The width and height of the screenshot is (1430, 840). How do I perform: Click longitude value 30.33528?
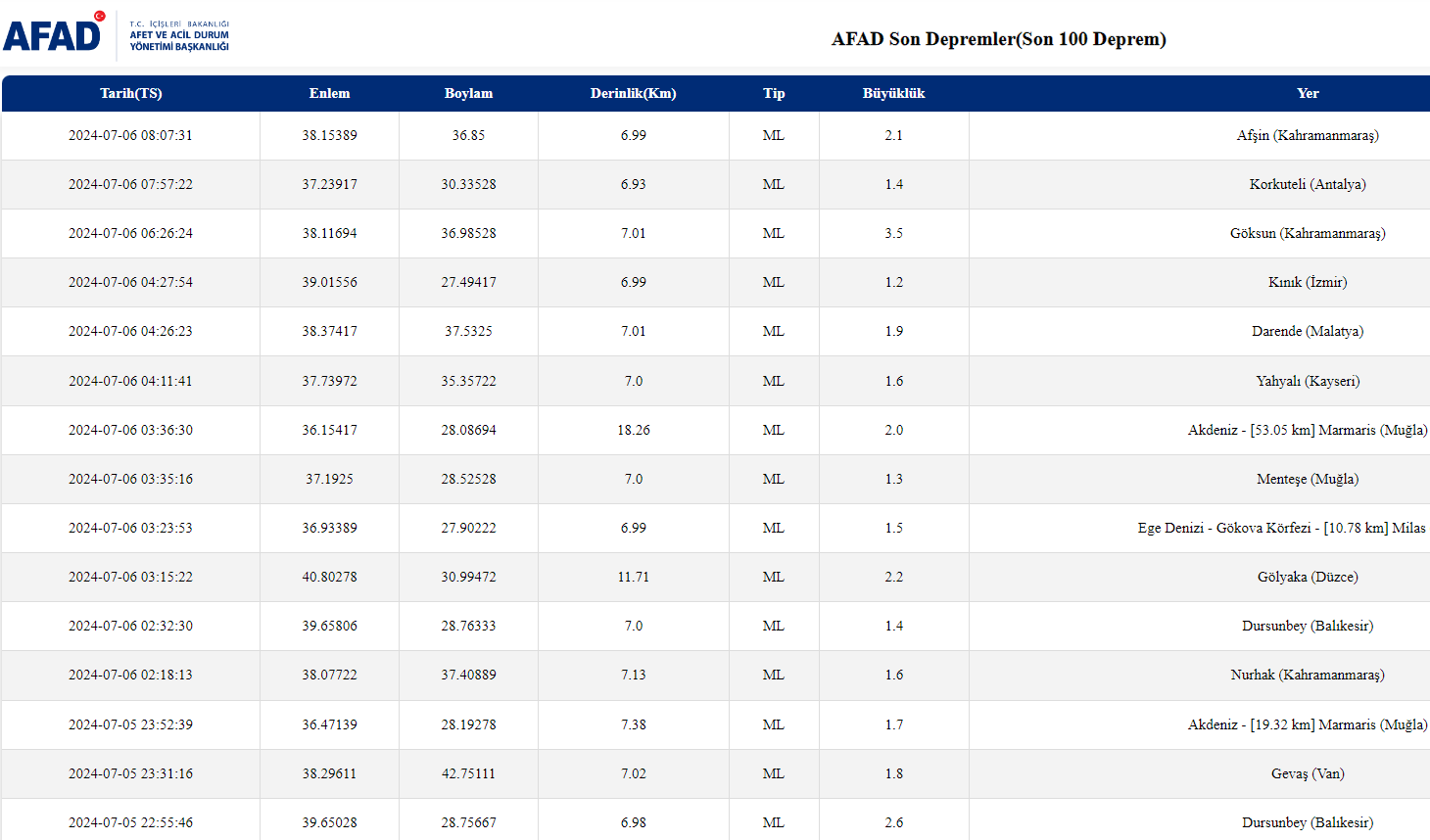click(468, 184)
